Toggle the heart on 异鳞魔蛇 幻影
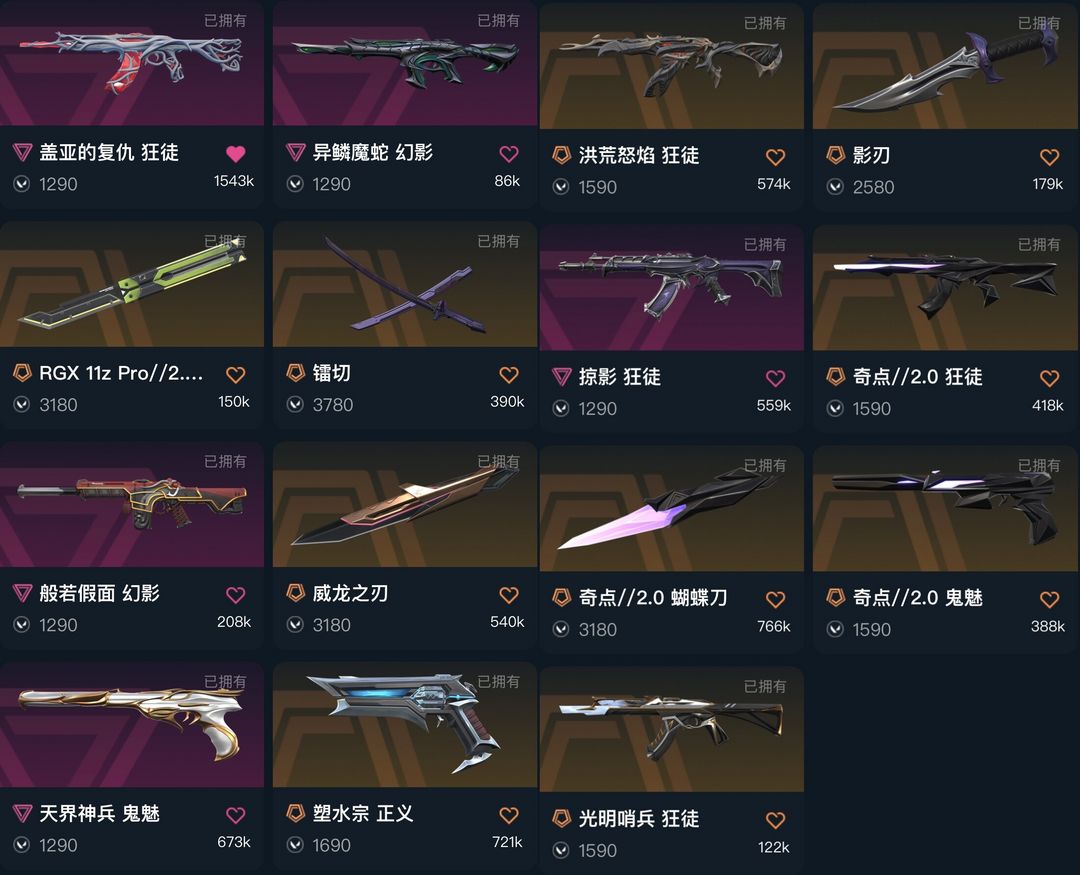 click(509, 154)
